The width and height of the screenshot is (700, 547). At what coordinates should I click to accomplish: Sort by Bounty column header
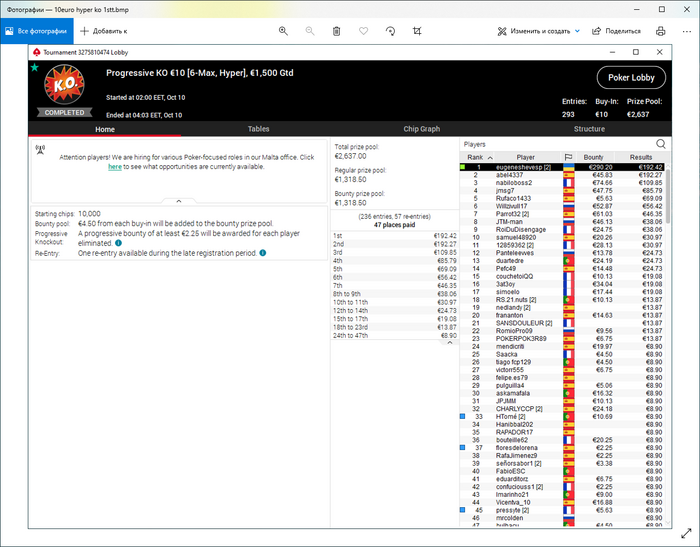pyautogui.click(x=593, y=157)
